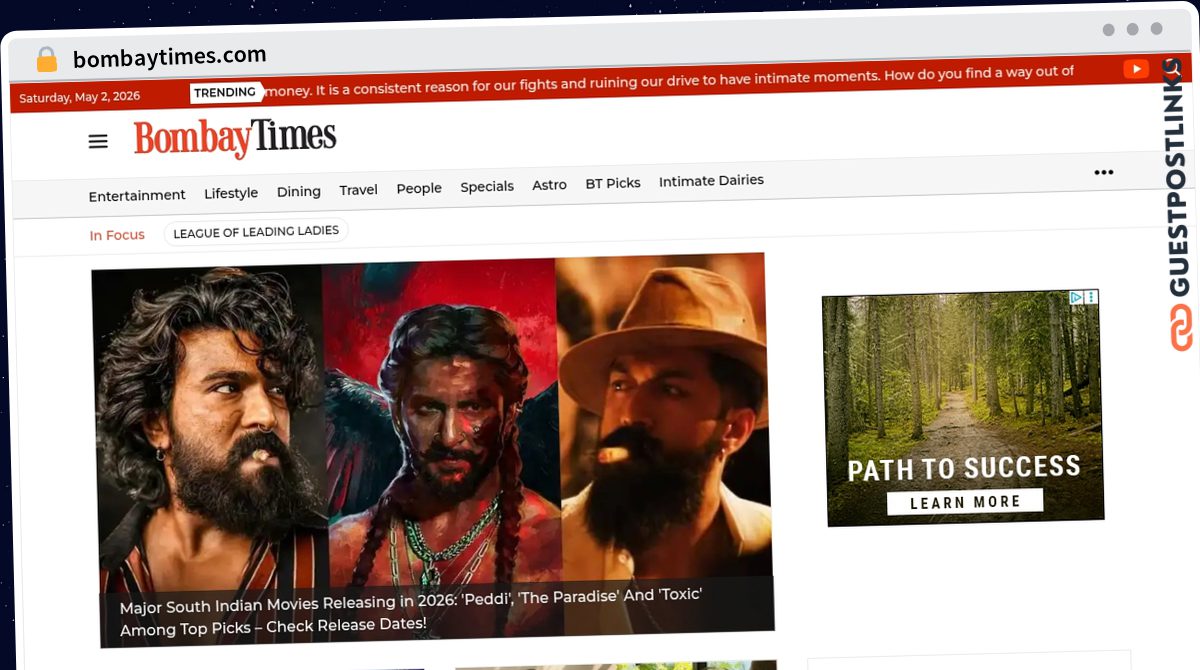Open the trending ticker headline
This screenshot has width=1200, height=670.
670,80
